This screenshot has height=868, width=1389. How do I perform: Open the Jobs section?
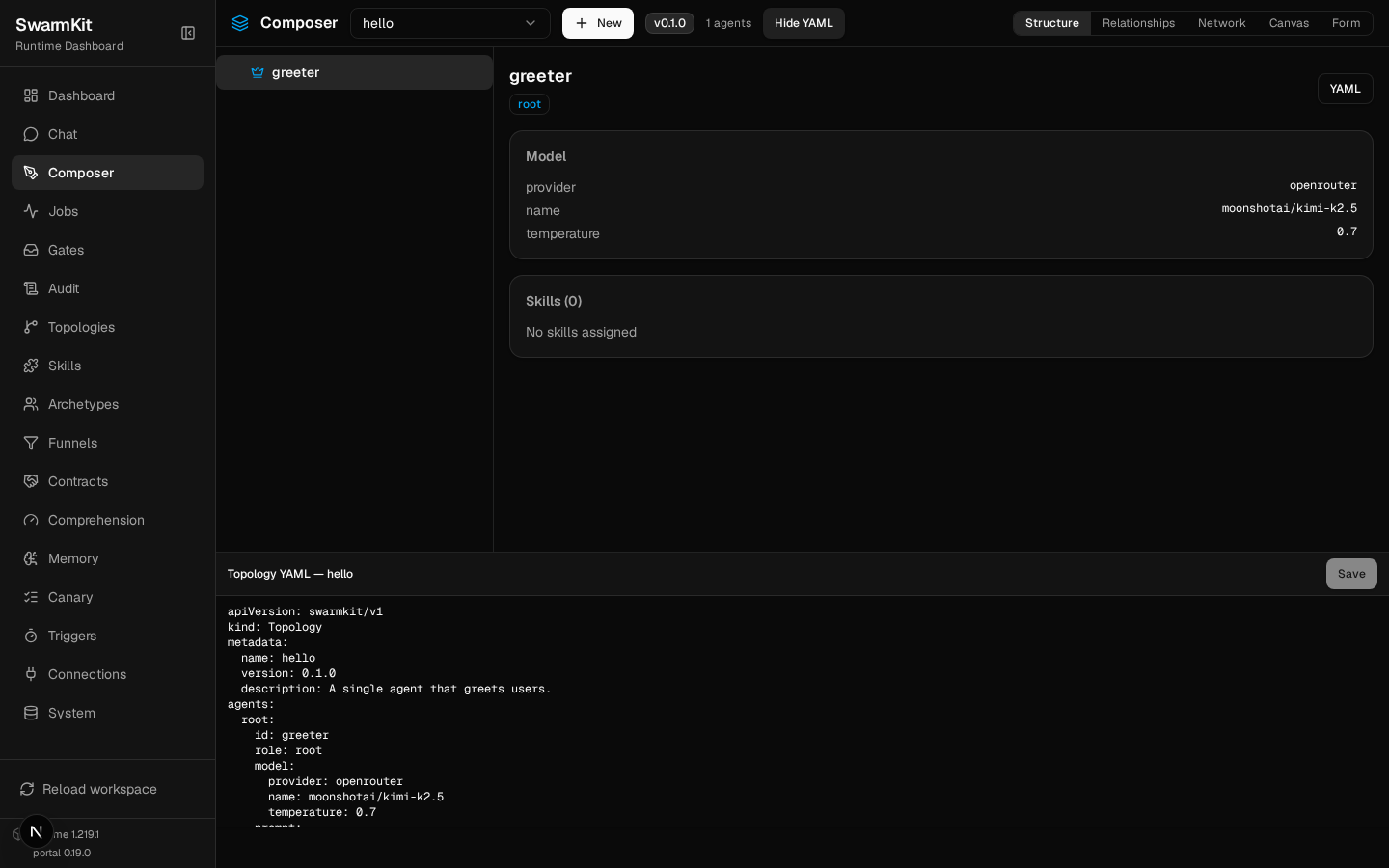107,211
